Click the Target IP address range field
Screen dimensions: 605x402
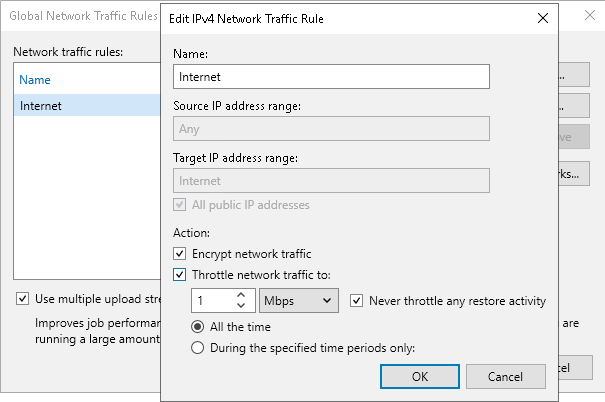[x=331, y=180]
